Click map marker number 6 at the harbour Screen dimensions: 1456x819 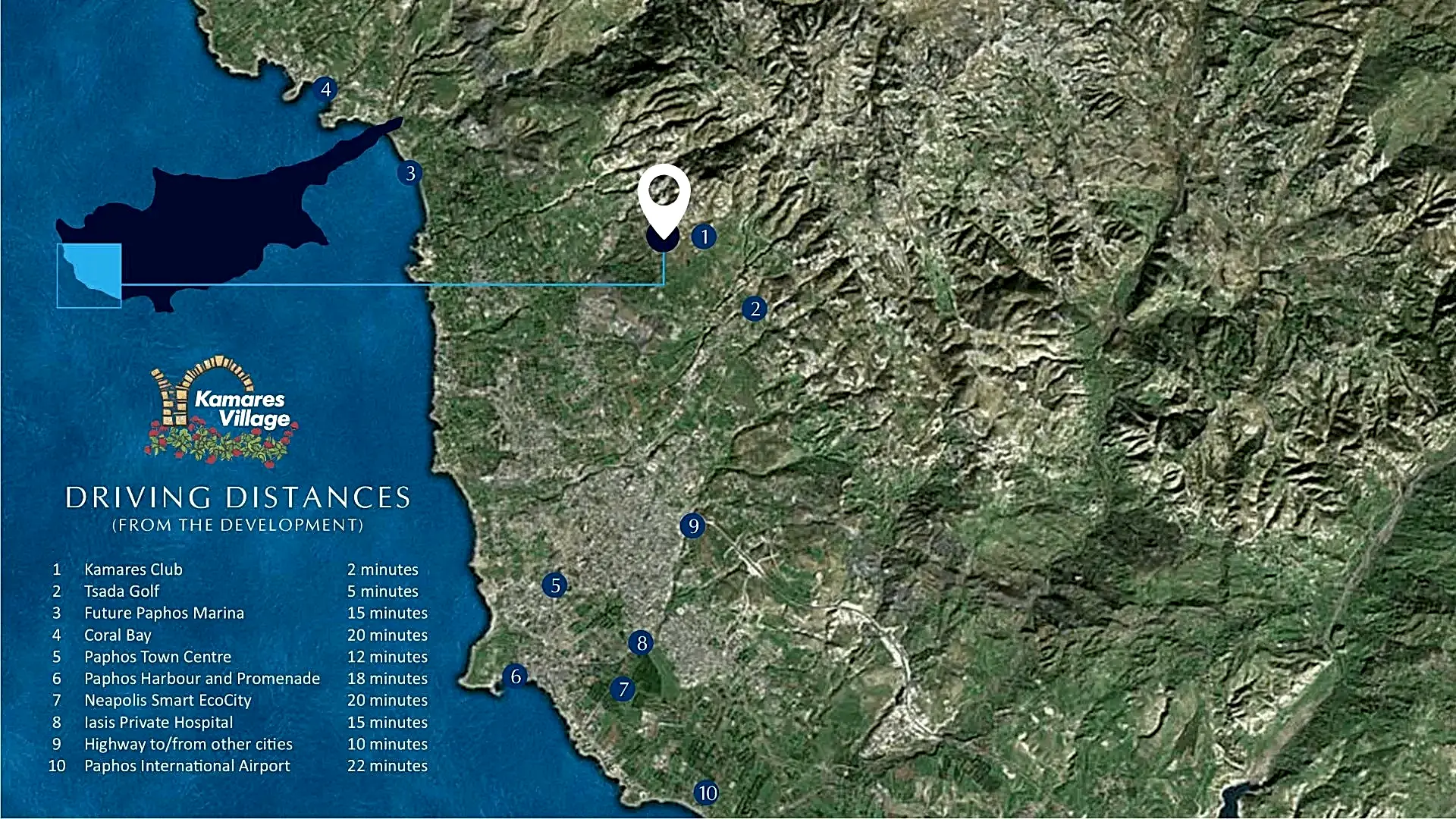coord(516,676)
